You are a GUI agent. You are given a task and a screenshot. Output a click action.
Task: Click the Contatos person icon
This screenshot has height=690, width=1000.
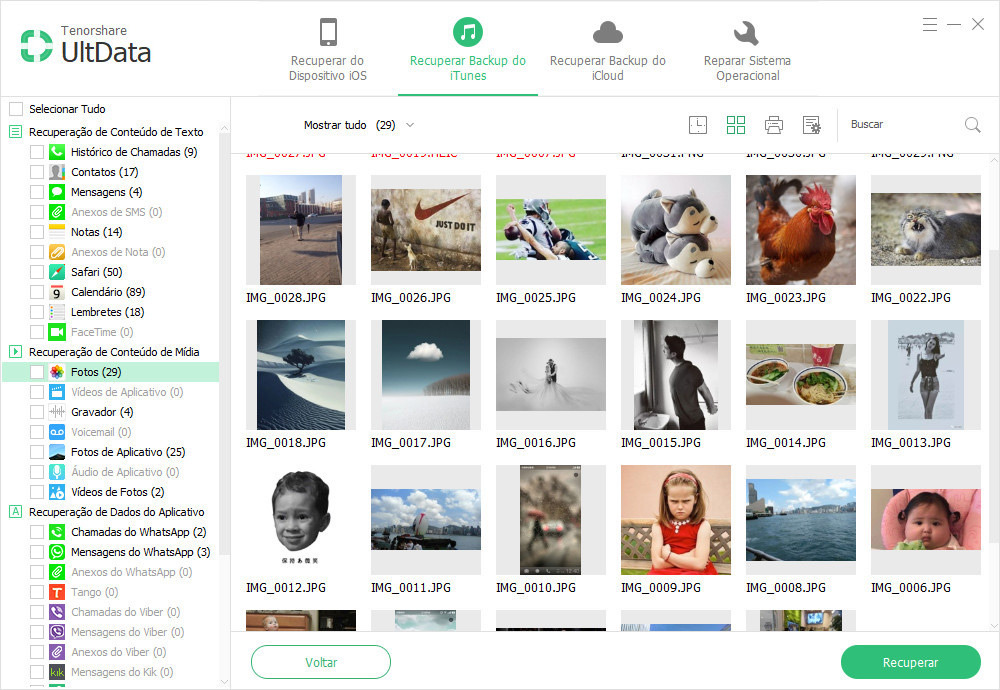[57, 172]
